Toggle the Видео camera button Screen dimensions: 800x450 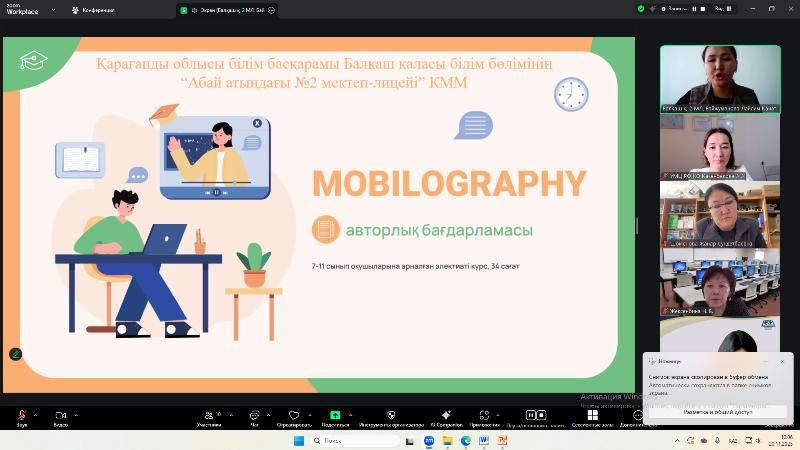point(60,415)
